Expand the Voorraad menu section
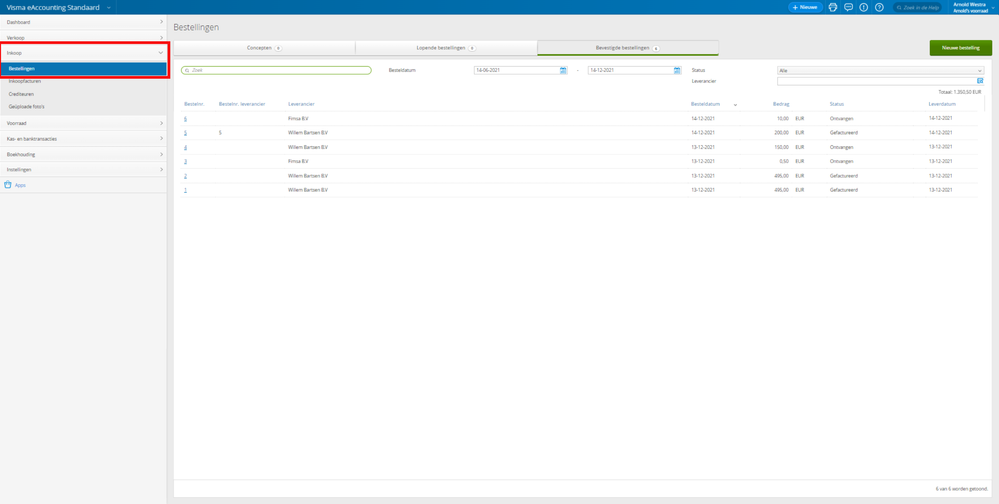The width and height of the screenshot is (999, 504). pos(83,123)
